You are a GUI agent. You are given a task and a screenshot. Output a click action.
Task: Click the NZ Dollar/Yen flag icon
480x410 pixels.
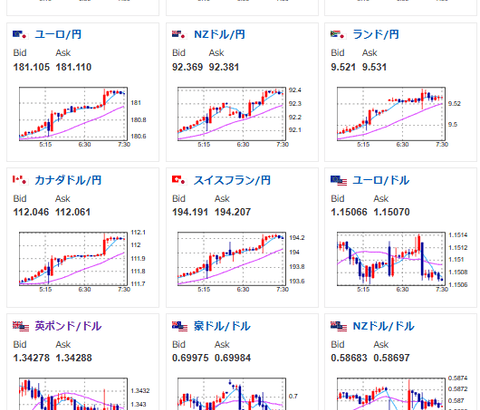179,34
